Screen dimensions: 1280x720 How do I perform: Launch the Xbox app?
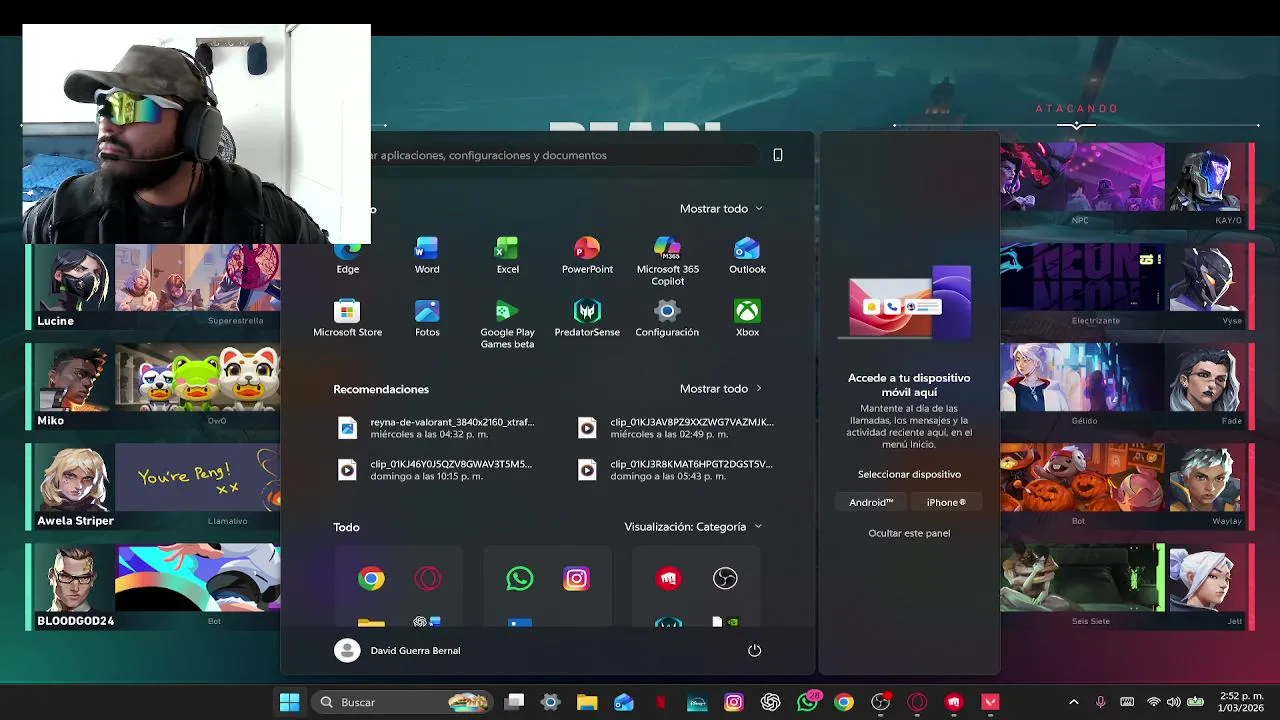click(747, 319)
